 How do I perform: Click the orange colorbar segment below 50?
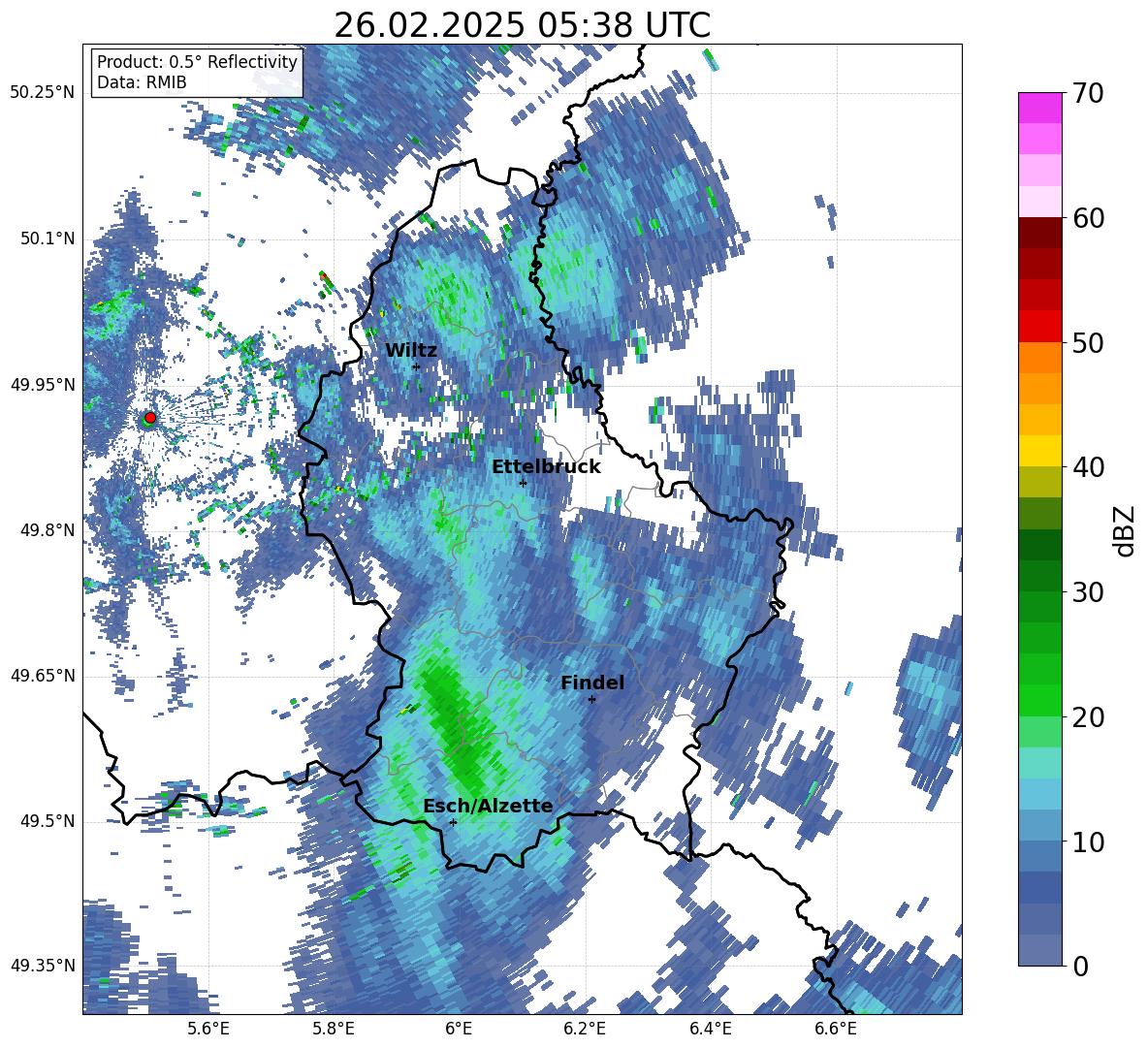tap(1039, 358)
